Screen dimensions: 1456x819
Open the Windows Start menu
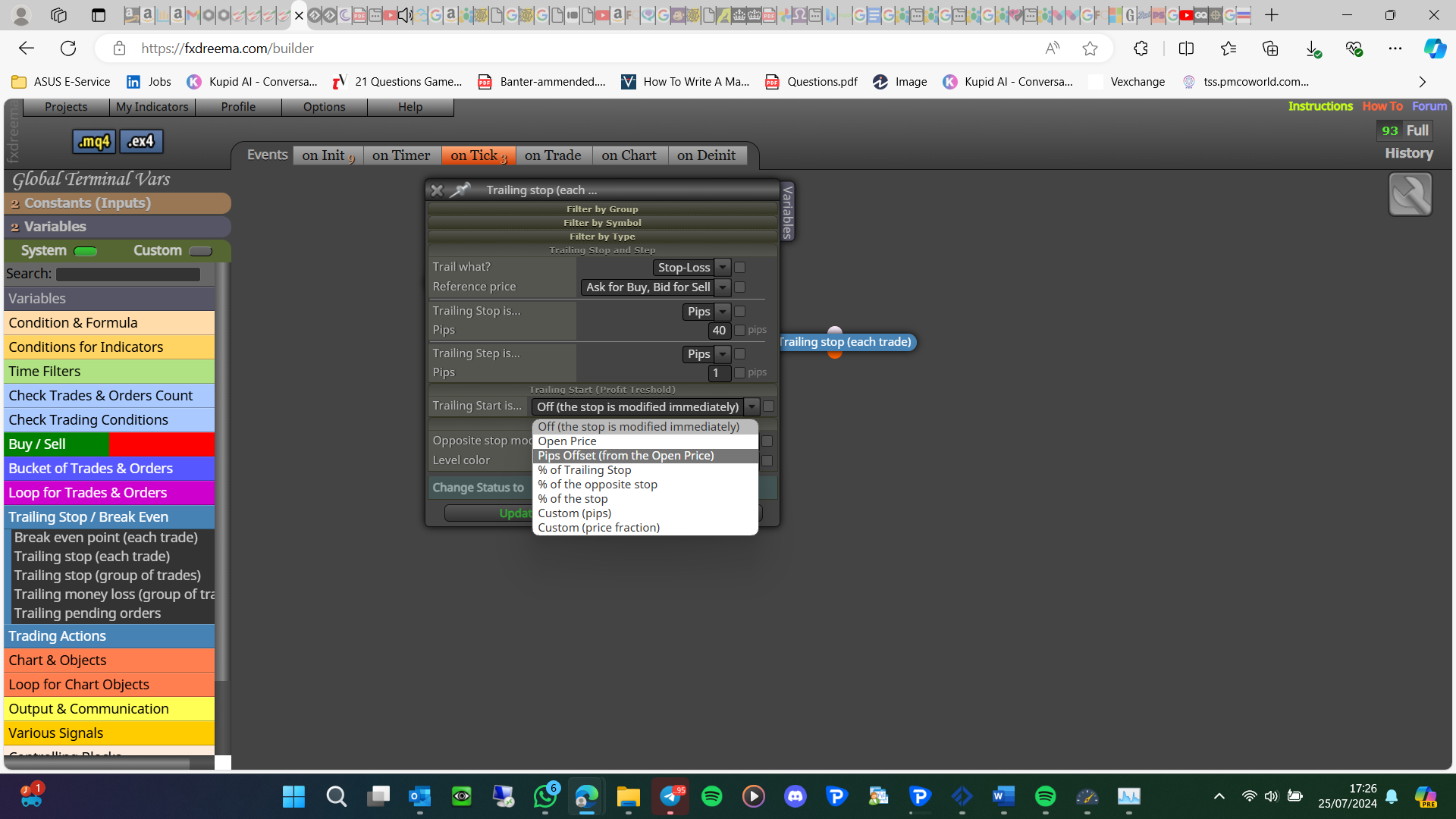pyautogui.click(x=293, y=796)
